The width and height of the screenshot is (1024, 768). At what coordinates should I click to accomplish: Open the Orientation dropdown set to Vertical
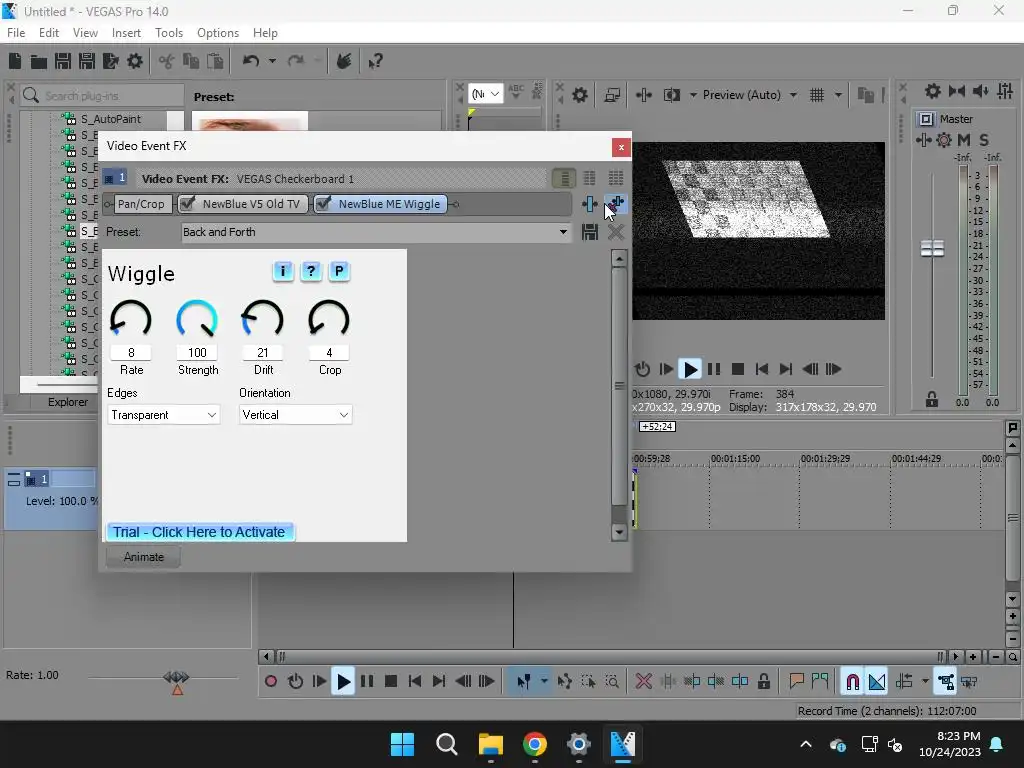(295, 415)
